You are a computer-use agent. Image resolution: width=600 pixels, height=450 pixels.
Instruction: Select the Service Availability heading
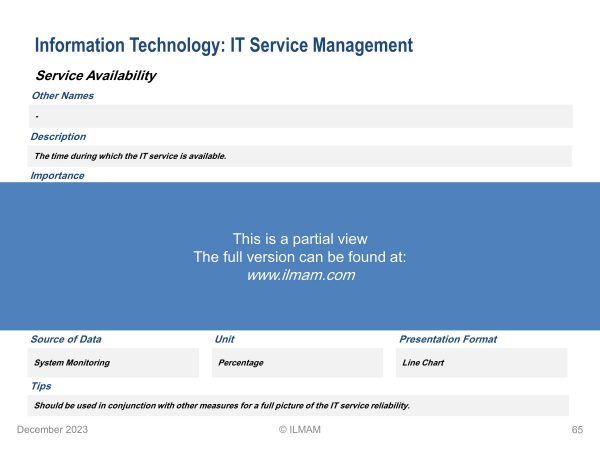click(96, 76)
